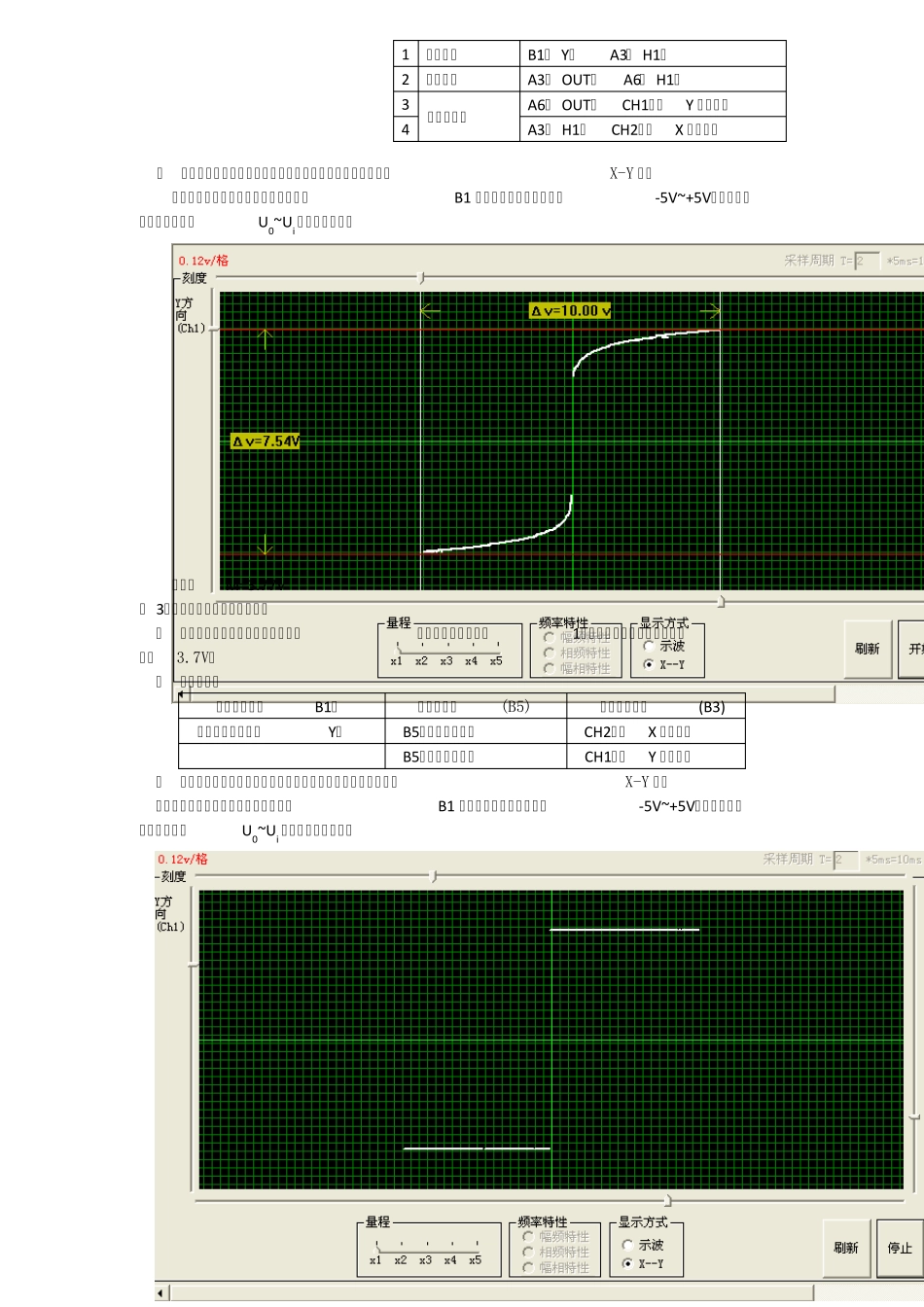Click 刷新 button beside the 停止 button
The image size is (924, 1307).
click(x=845, y=1248)
